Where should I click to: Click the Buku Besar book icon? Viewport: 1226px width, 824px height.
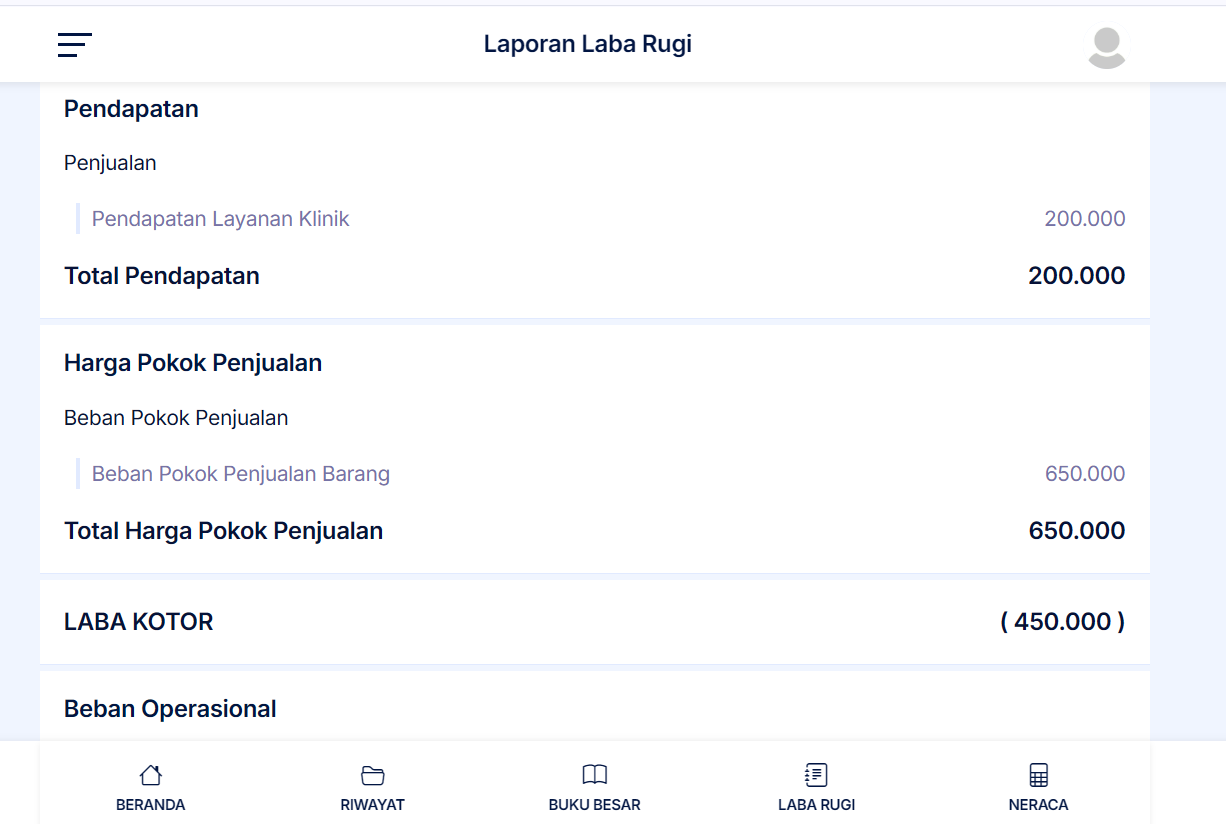coord(594,775)
